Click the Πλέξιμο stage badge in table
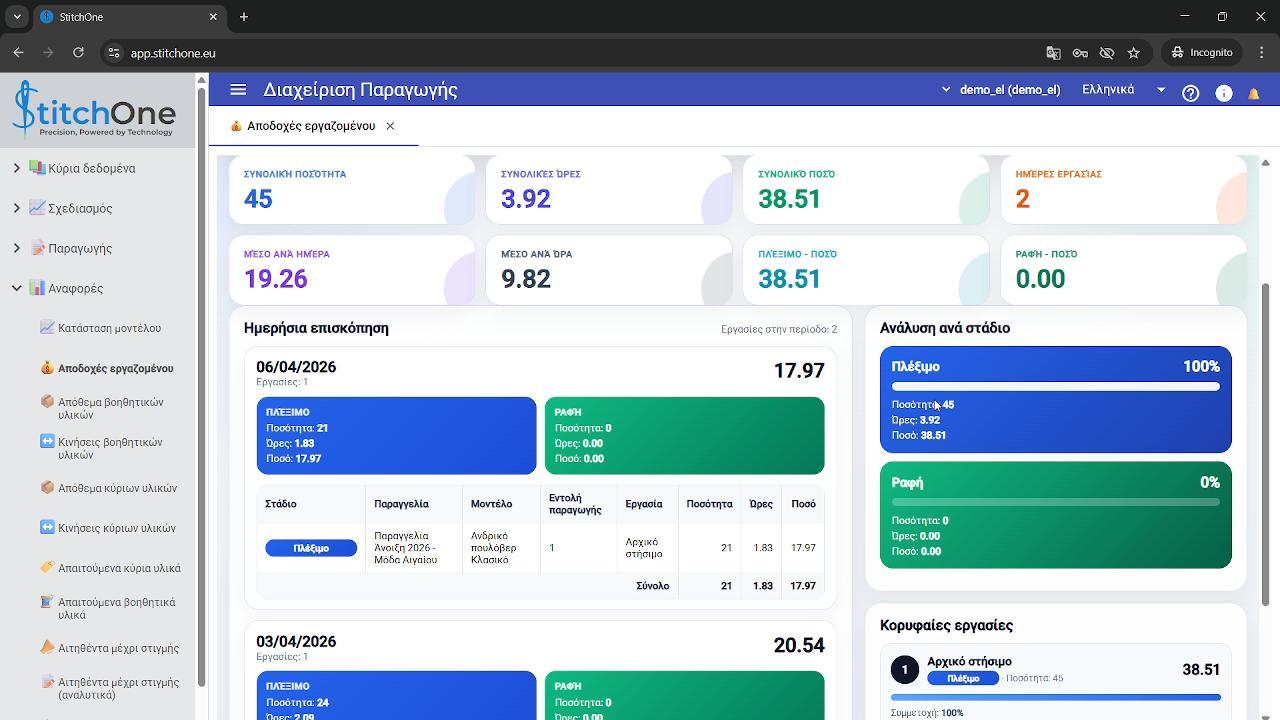Image resolution: width=1280 pixels, height=720 pixels. pos(311,548)
